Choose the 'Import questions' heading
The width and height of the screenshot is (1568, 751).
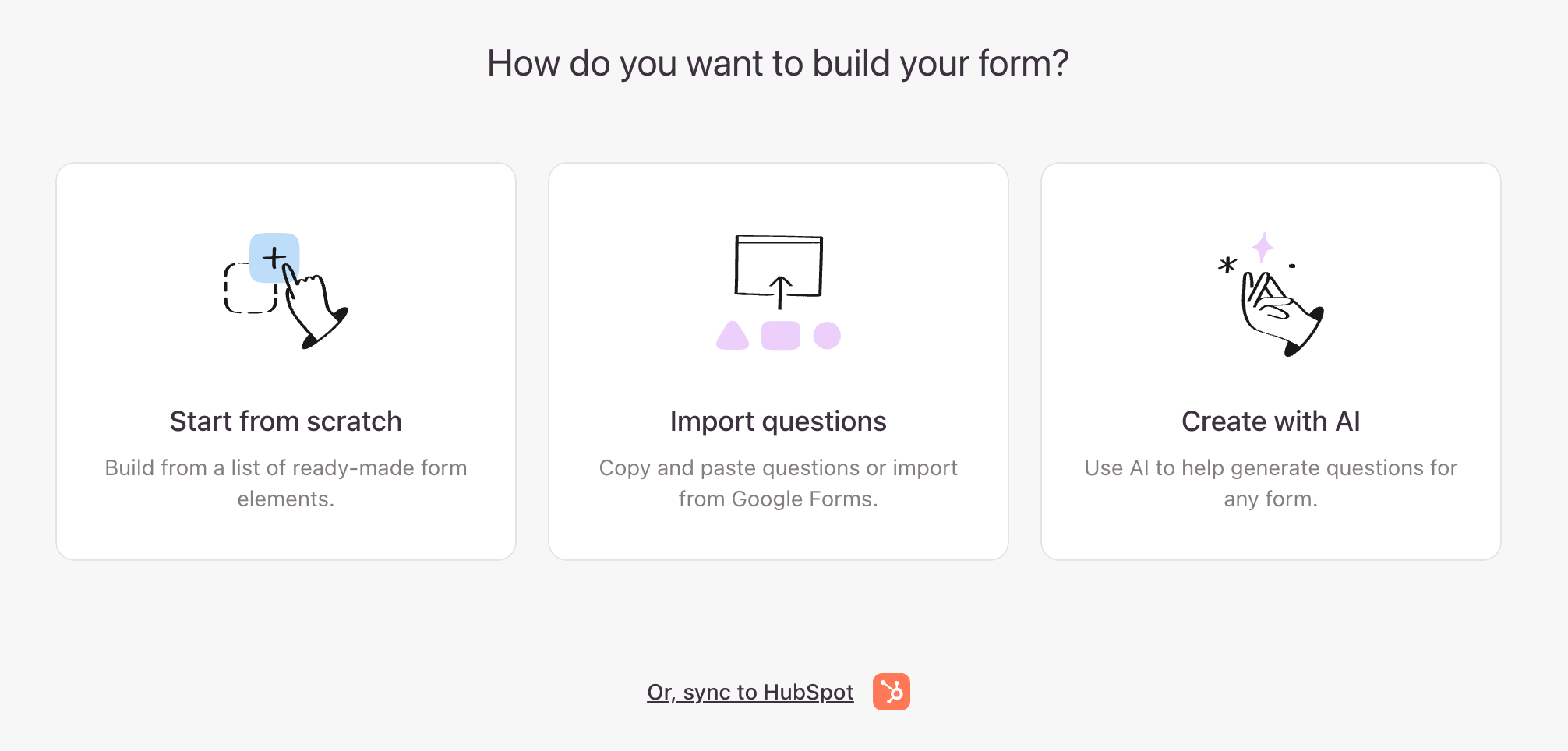click(779, 421)
